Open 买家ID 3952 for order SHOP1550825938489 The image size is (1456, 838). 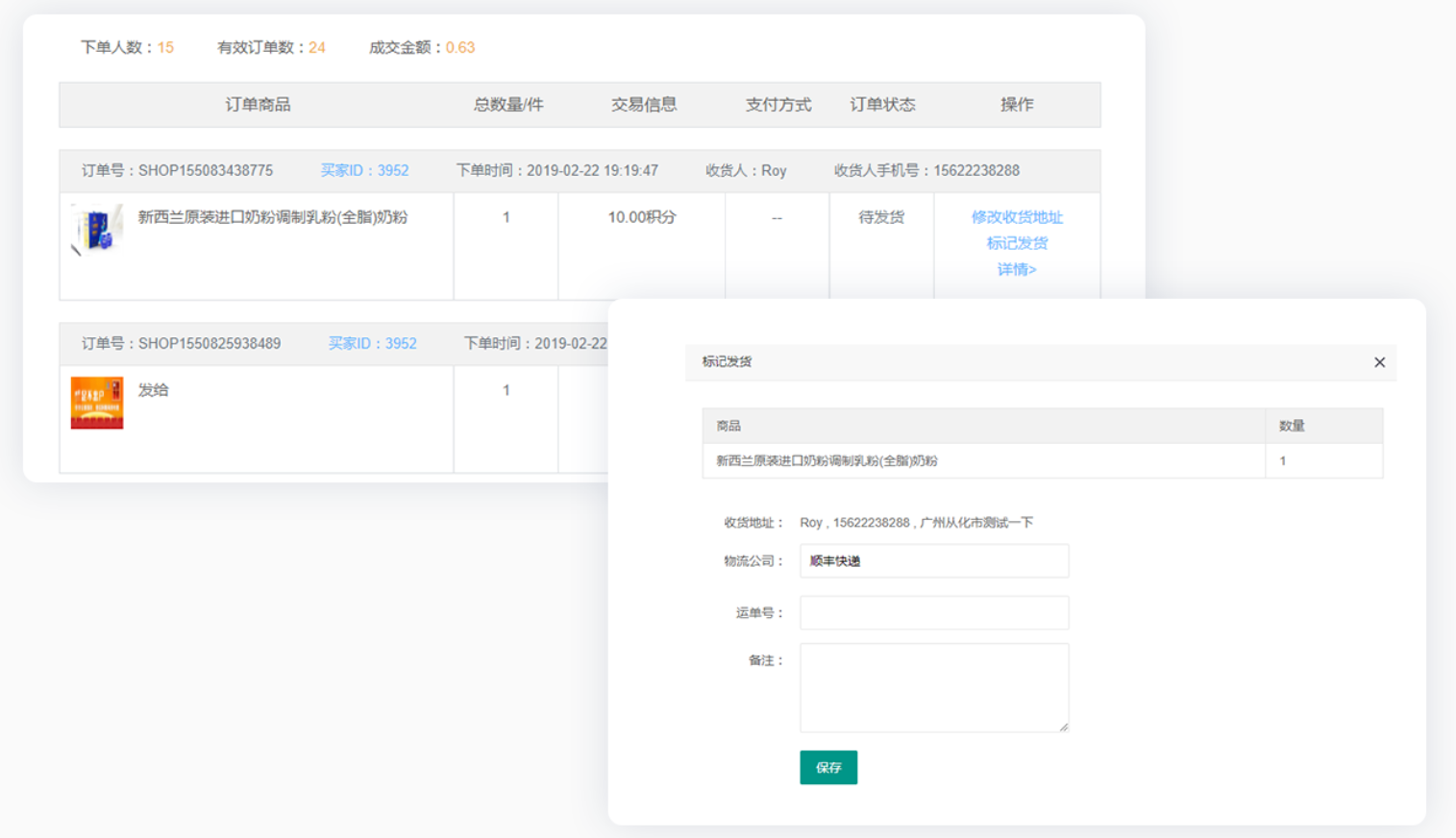pyautogui.click(x=372, y=344)
